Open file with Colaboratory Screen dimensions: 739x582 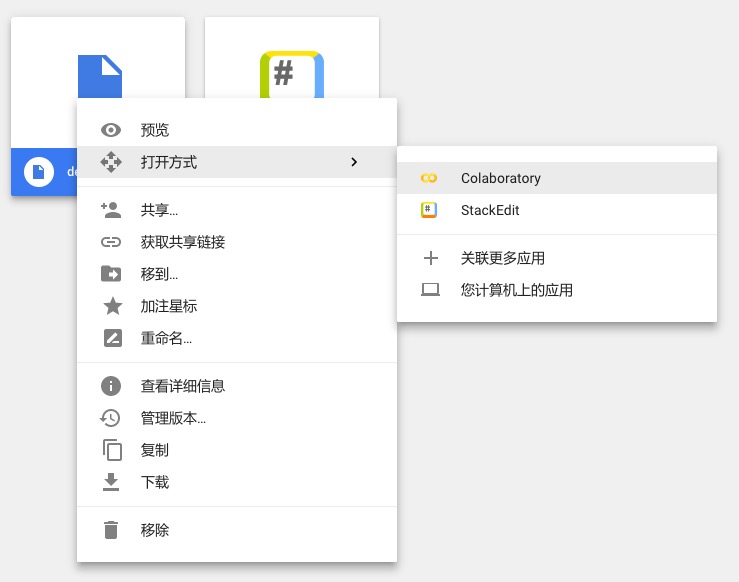(x=501, y=178)
